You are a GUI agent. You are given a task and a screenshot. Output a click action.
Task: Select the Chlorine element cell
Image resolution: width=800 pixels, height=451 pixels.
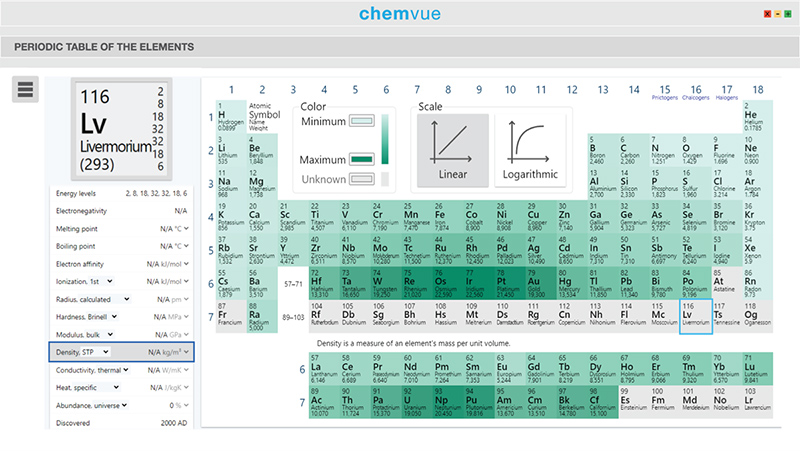(727, 184)
